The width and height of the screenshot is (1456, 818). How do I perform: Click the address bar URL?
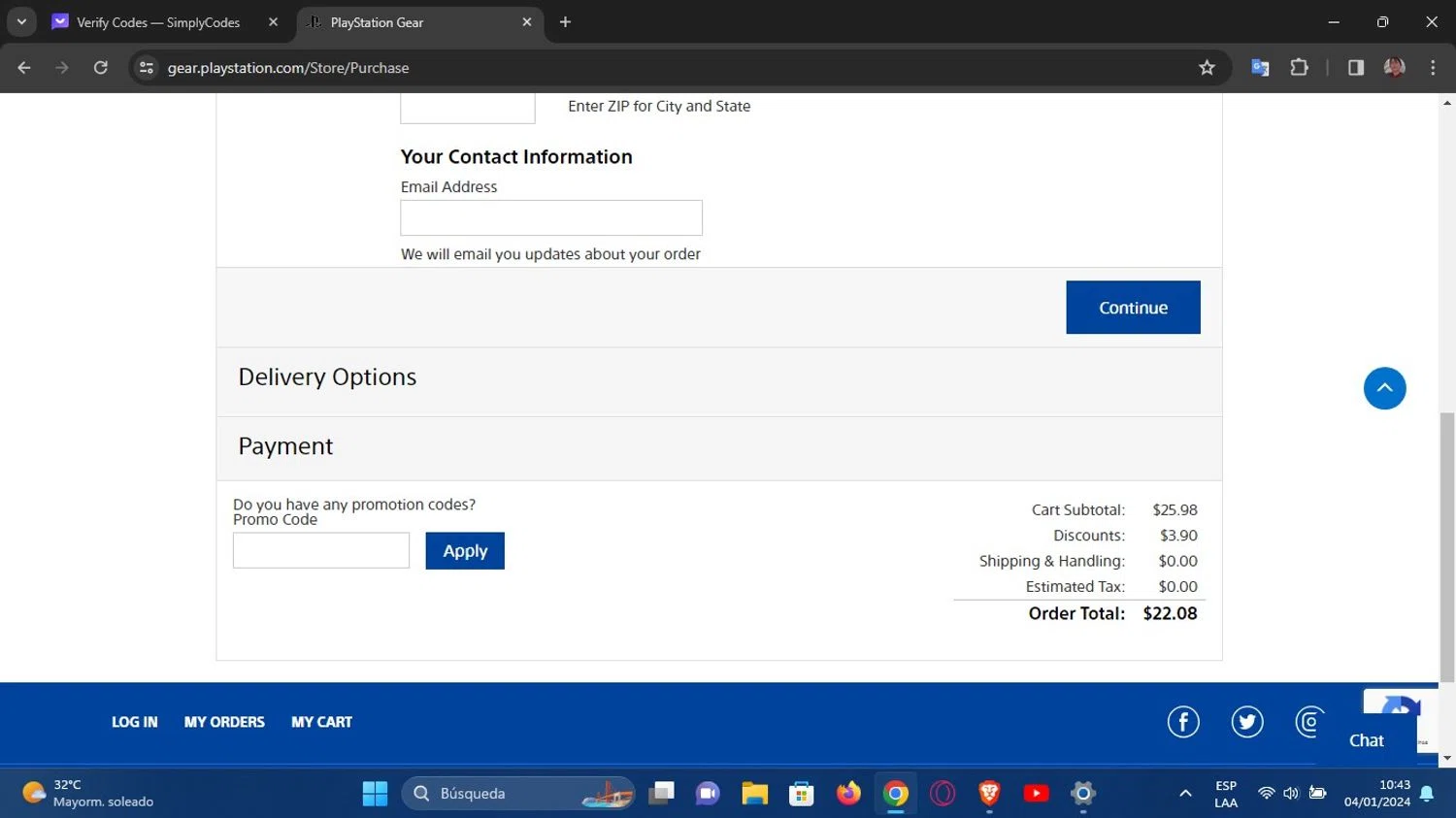(288, 68)
